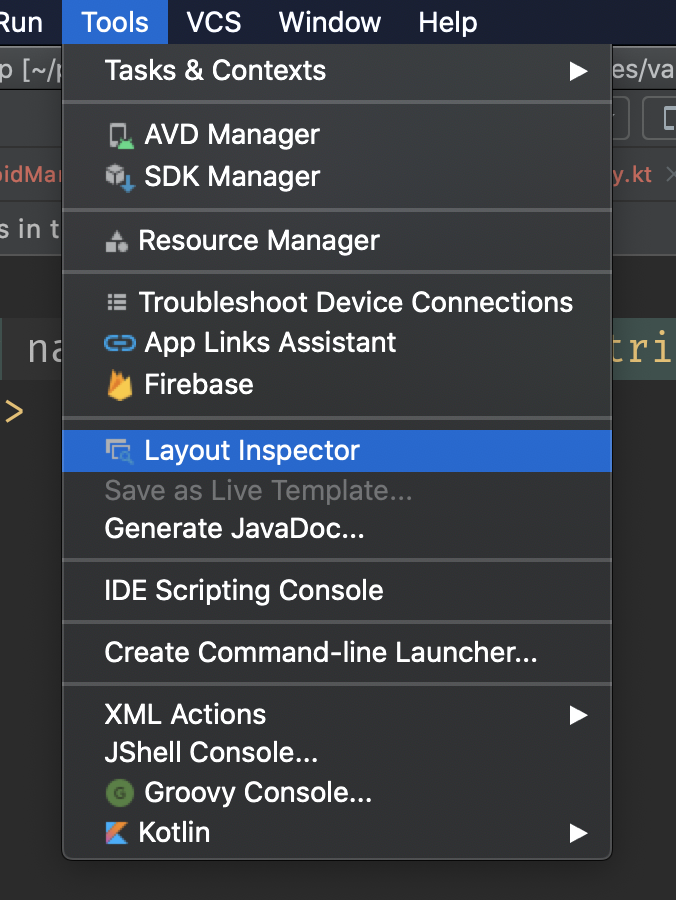Screen dimensions: 676x900
Task: Open SDK Manager menu entry
Action: [x=337, y=177]
